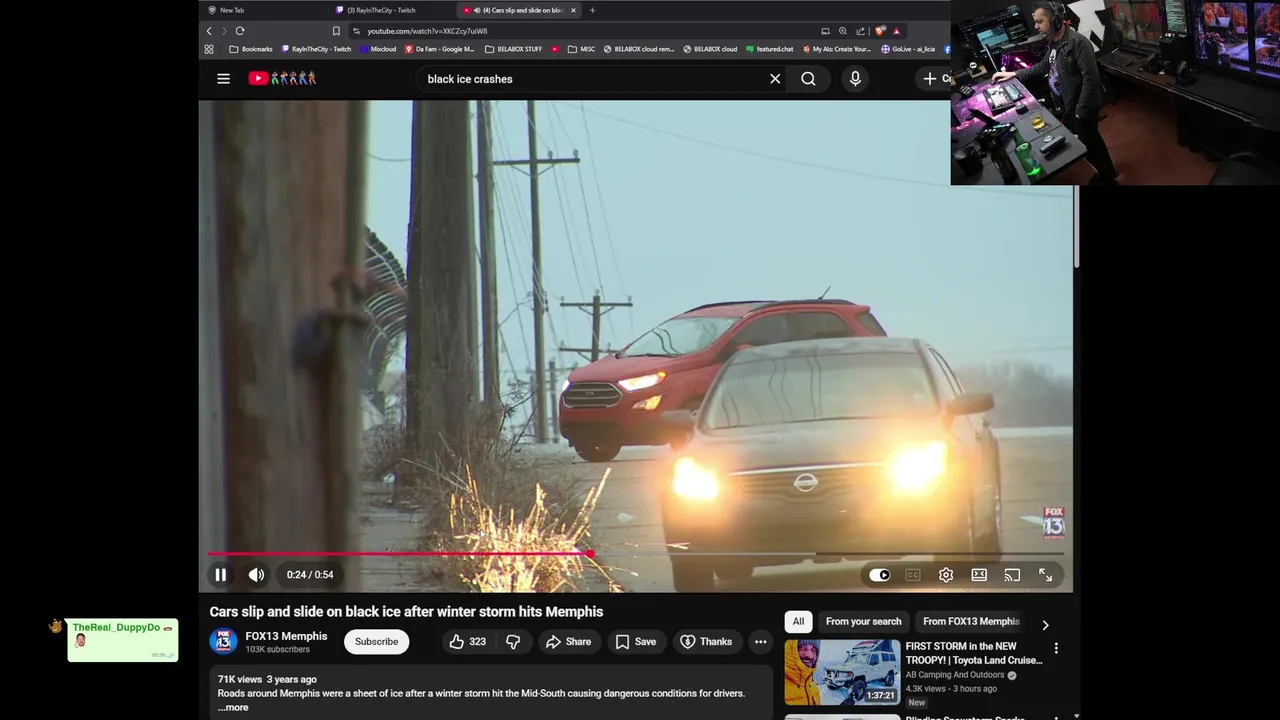Screen dimensions: 1280x720
Task: Go back in the browser
Action: point(209,31)
